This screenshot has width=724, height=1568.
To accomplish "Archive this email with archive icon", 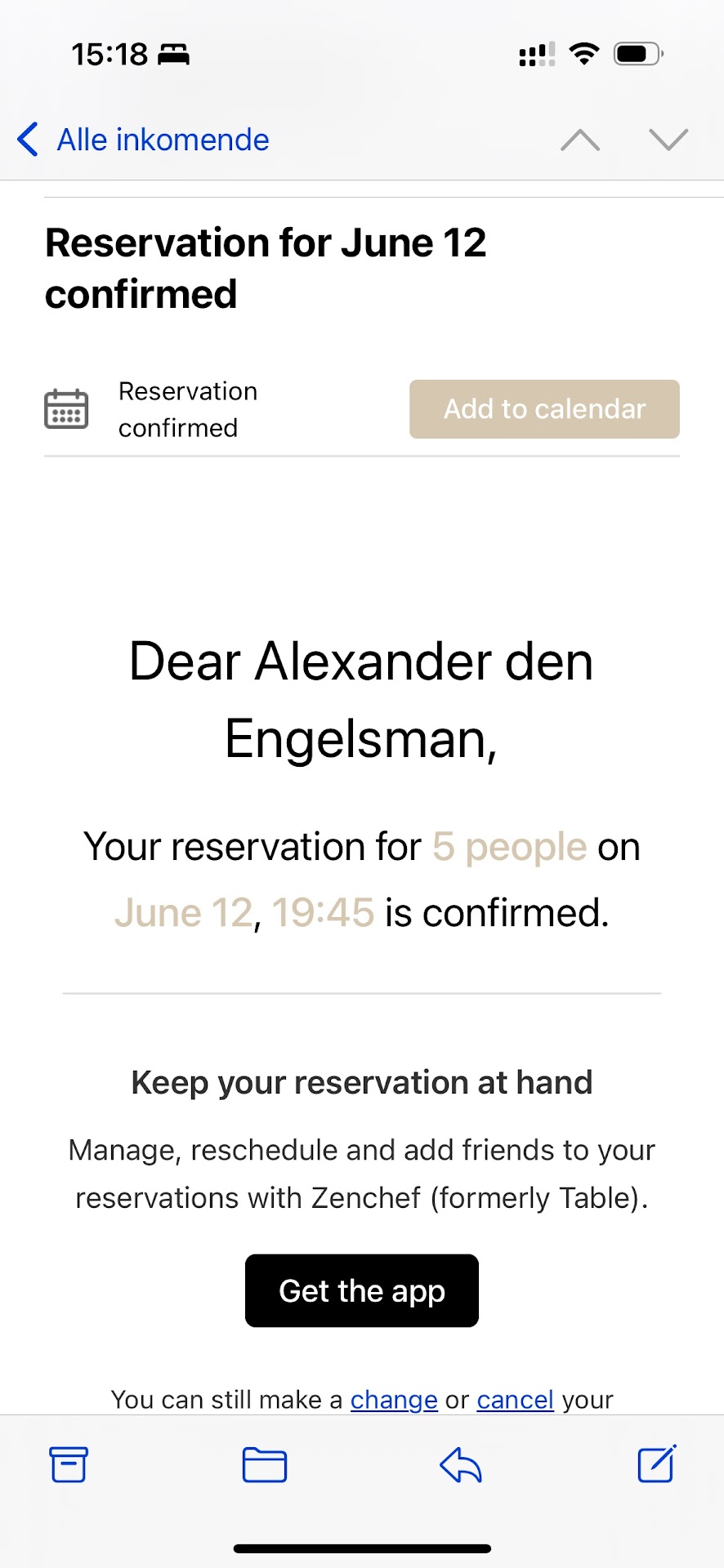I will click(x=69, y=1464).
